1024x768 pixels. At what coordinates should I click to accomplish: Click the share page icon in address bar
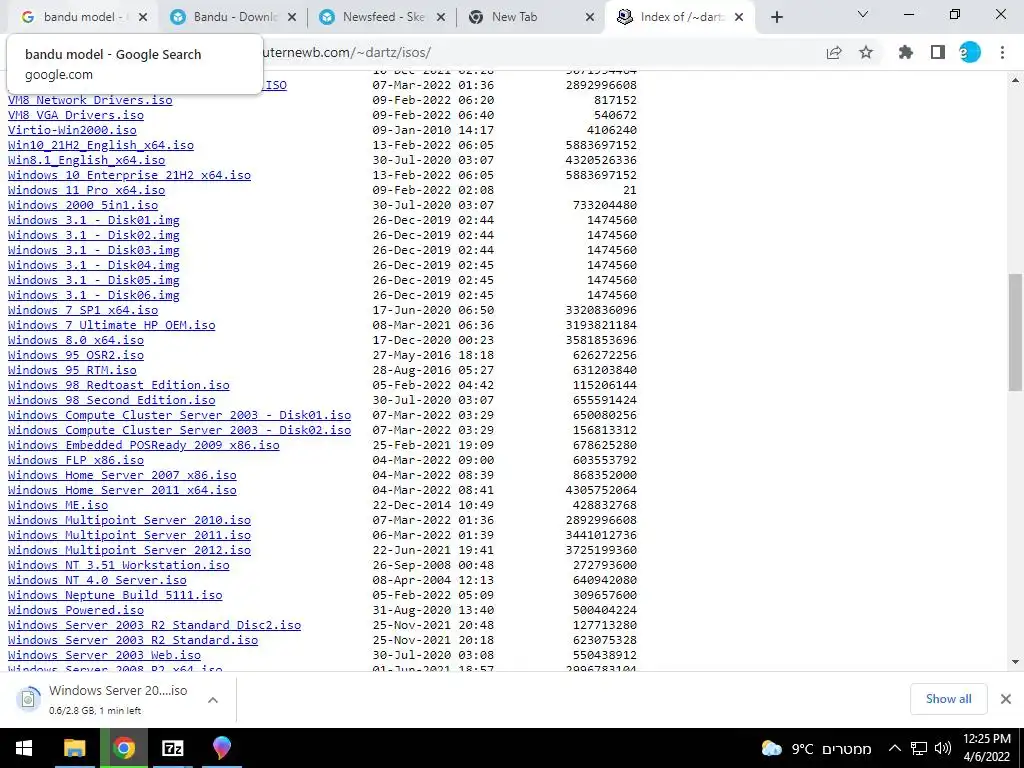click(834, 53)
